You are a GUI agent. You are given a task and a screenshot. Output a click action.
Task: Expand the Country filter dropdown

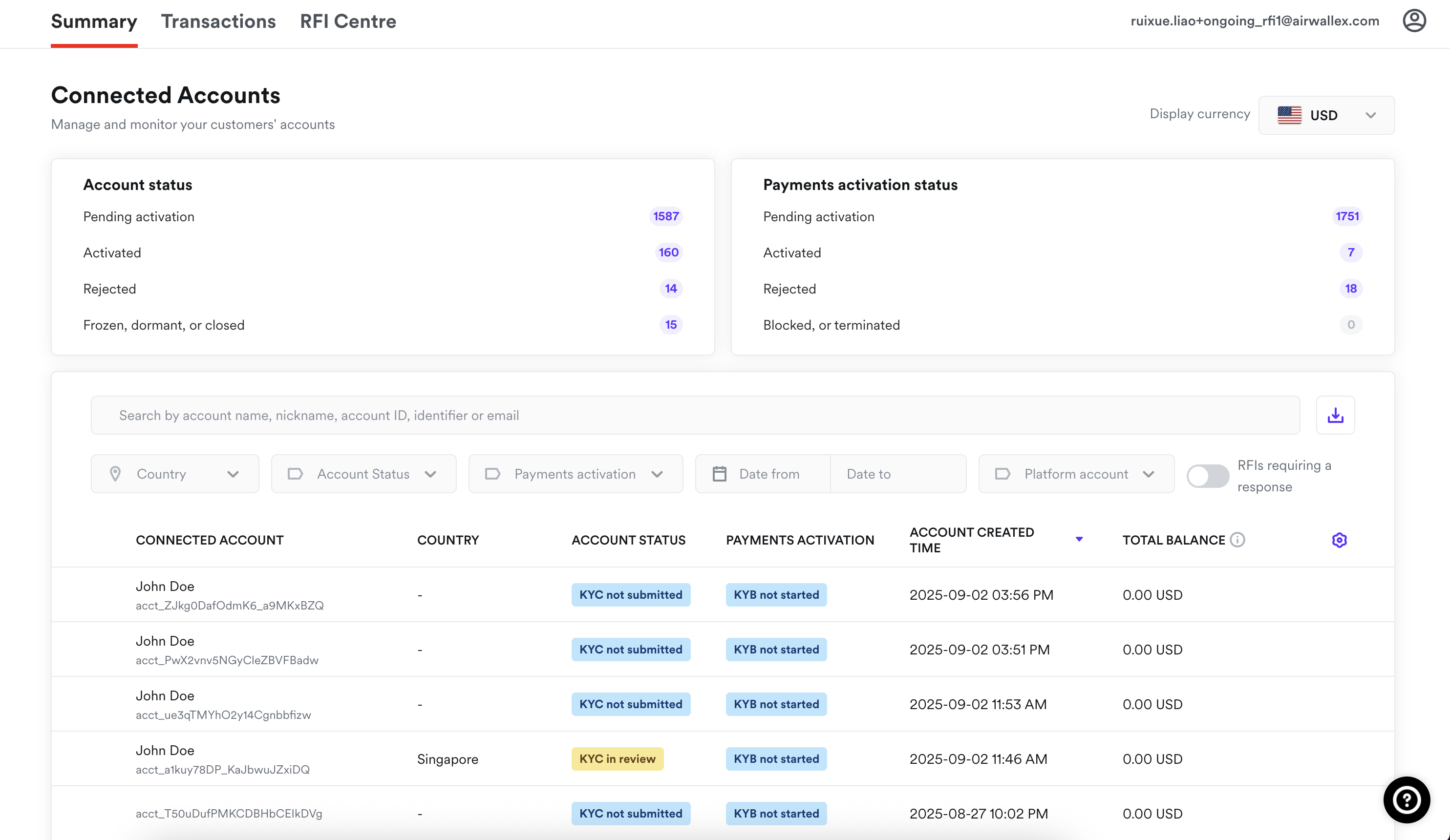pos(175,474)
